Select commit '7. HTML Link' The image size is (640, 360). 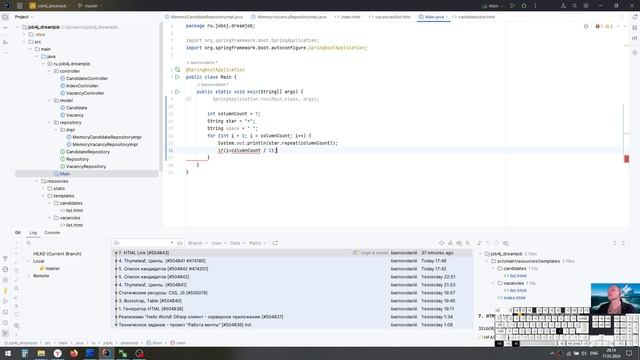pos(292,253)
